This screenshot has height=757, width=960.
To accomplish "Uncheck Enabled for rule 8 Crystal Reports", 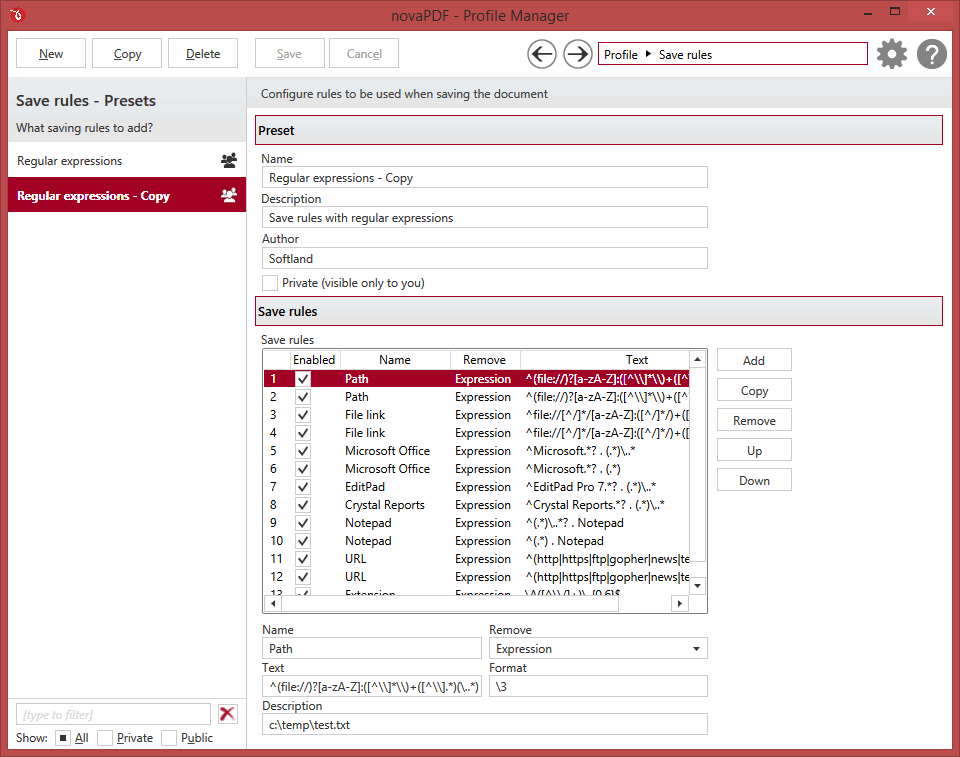I will coord(302,505).
